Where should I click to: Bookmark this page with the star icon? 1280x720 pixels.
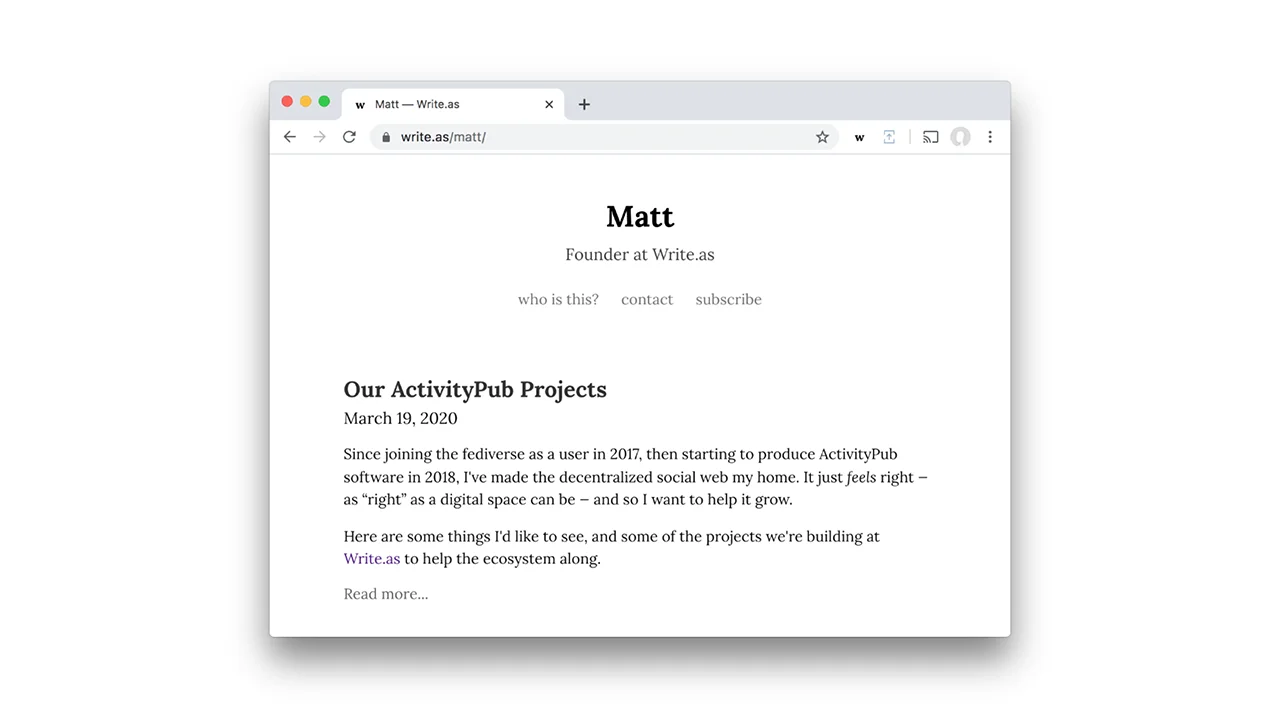coord(822,137)
